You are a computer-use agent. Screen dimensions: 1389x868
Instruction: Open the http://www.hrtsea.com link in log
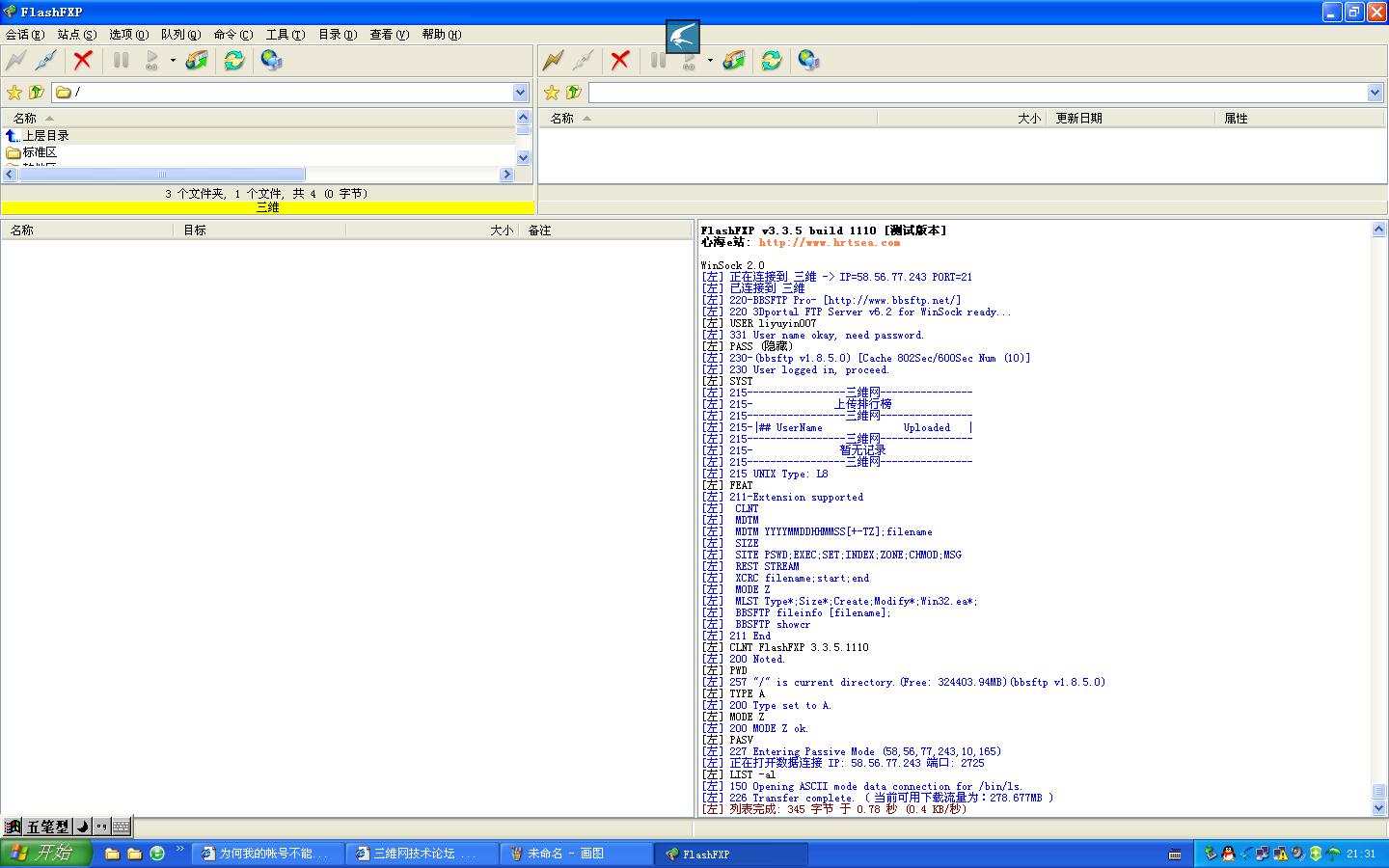tap(830, 242)
